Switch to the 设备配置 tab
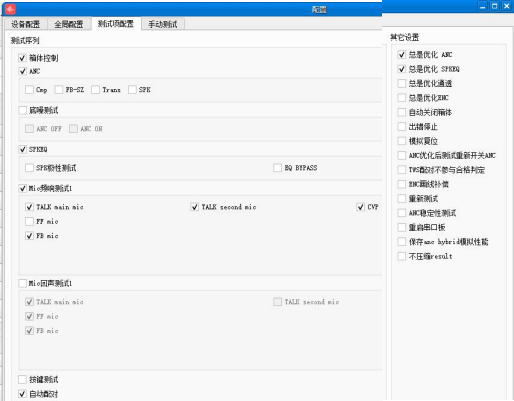The height and width of the screenshot is (401, 514). click(x=25, y=24)
